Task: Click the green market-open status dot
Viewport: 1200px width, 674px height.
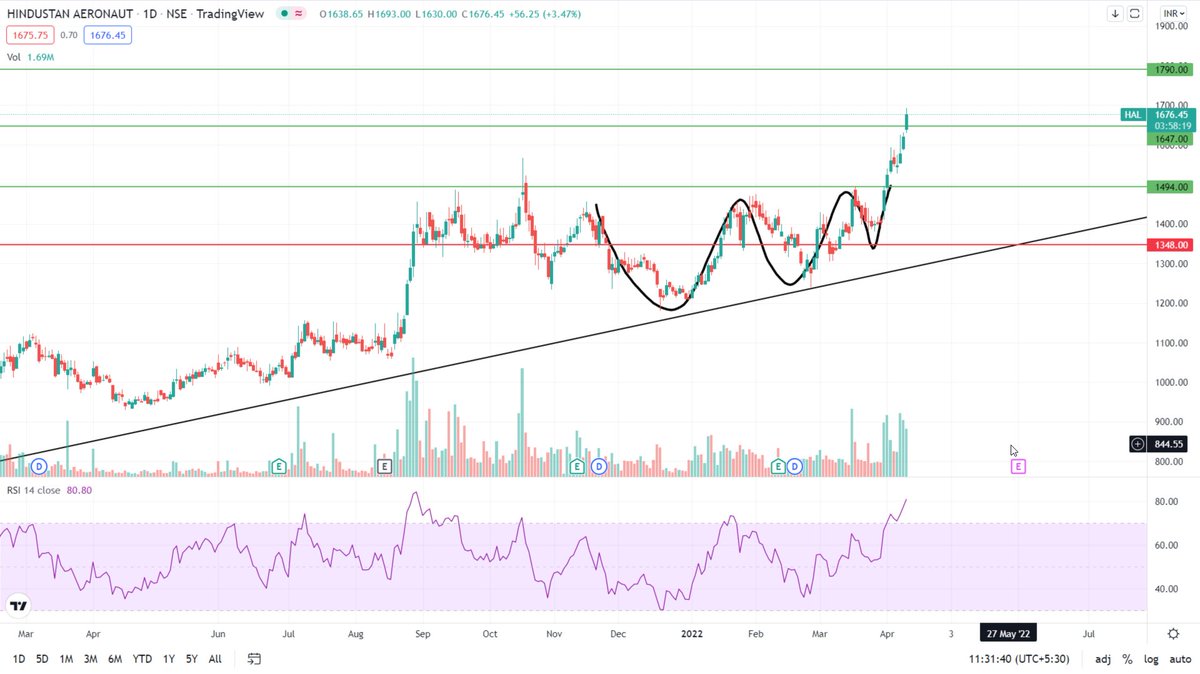Action: tap(285, 14)
